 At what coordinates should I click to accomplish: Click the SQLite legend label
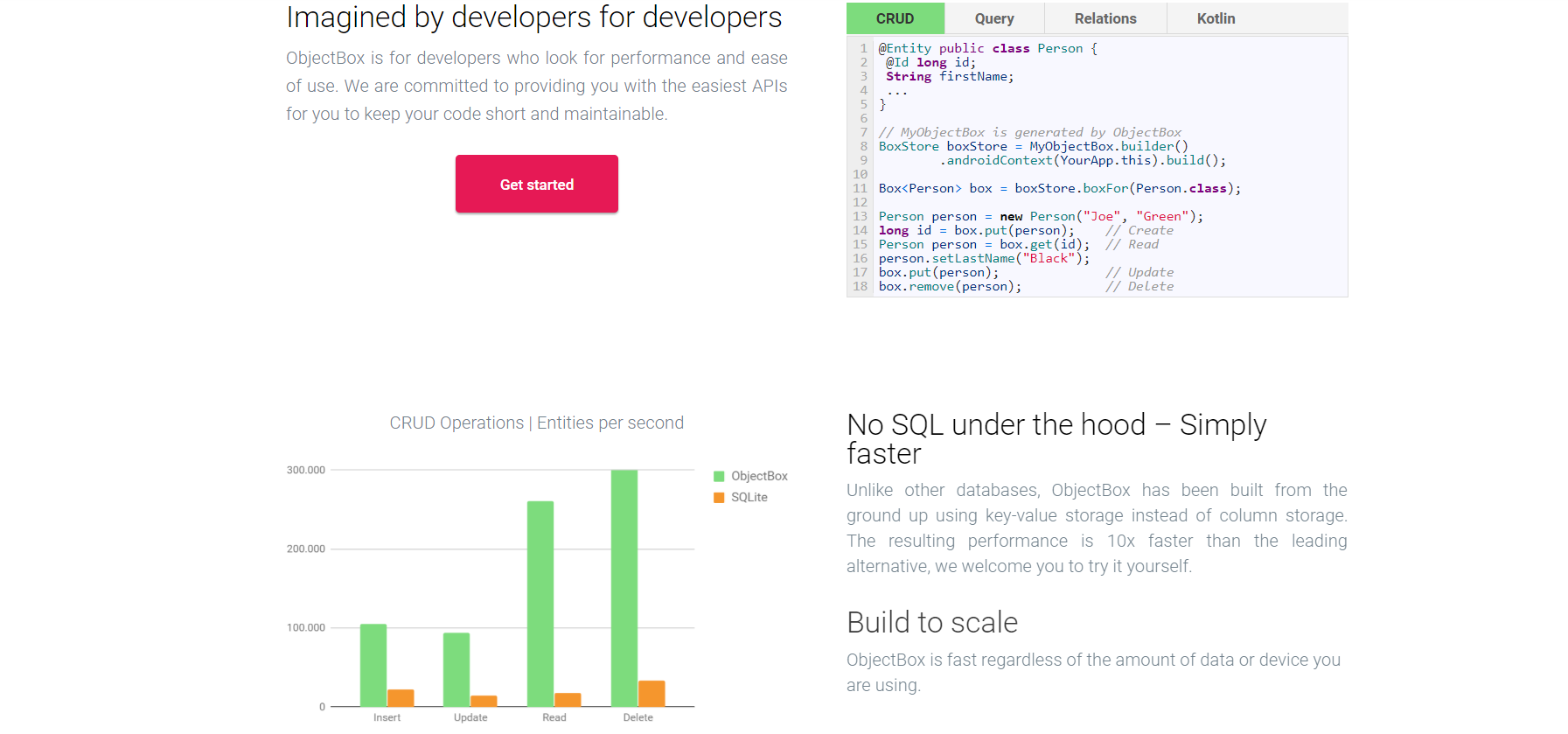click(749, 497)
